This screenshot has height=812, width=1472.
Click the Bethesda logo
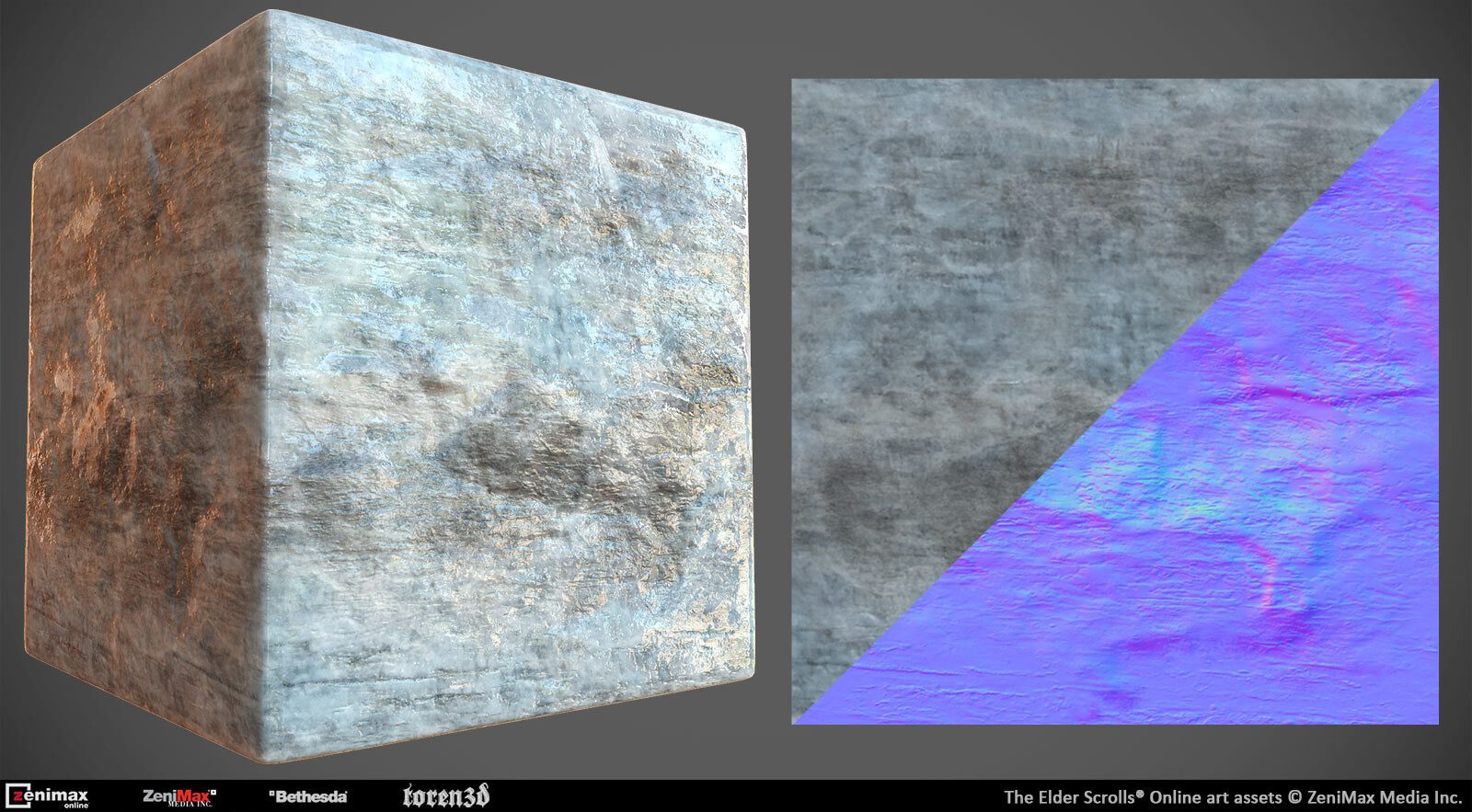coord(307,796)
